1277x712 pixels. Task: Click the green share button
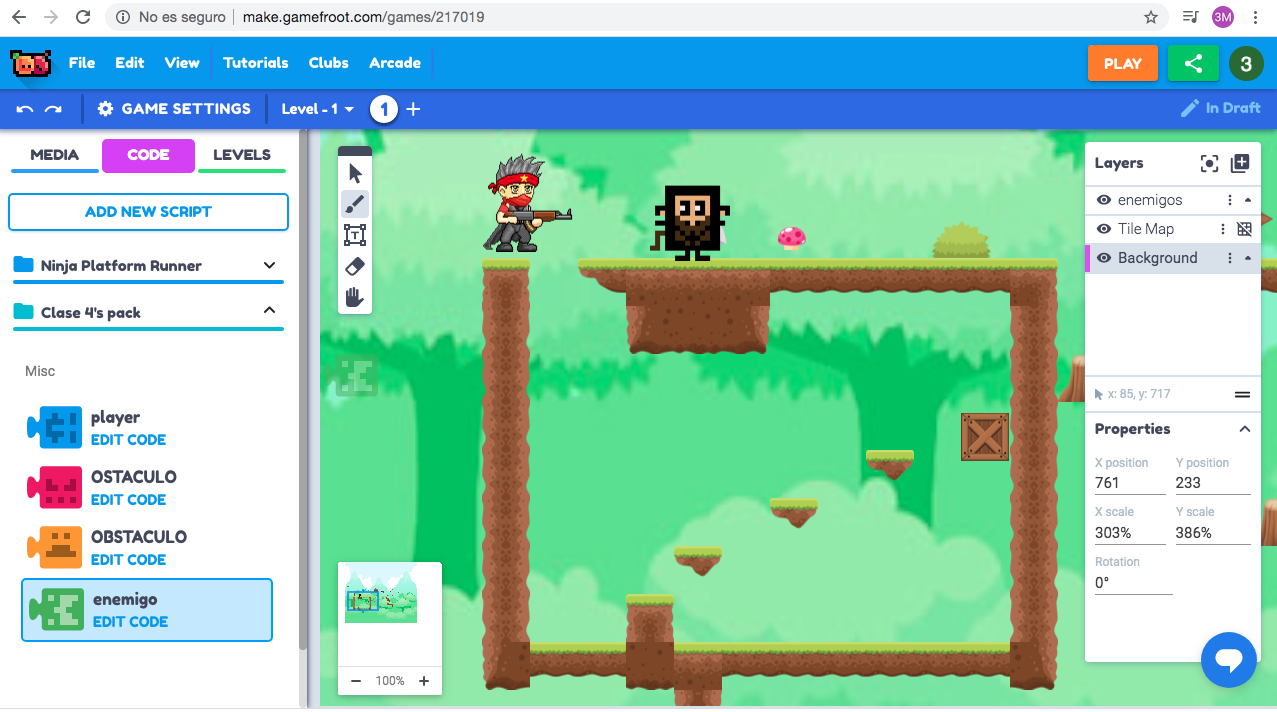click(x=1193, y=63)
